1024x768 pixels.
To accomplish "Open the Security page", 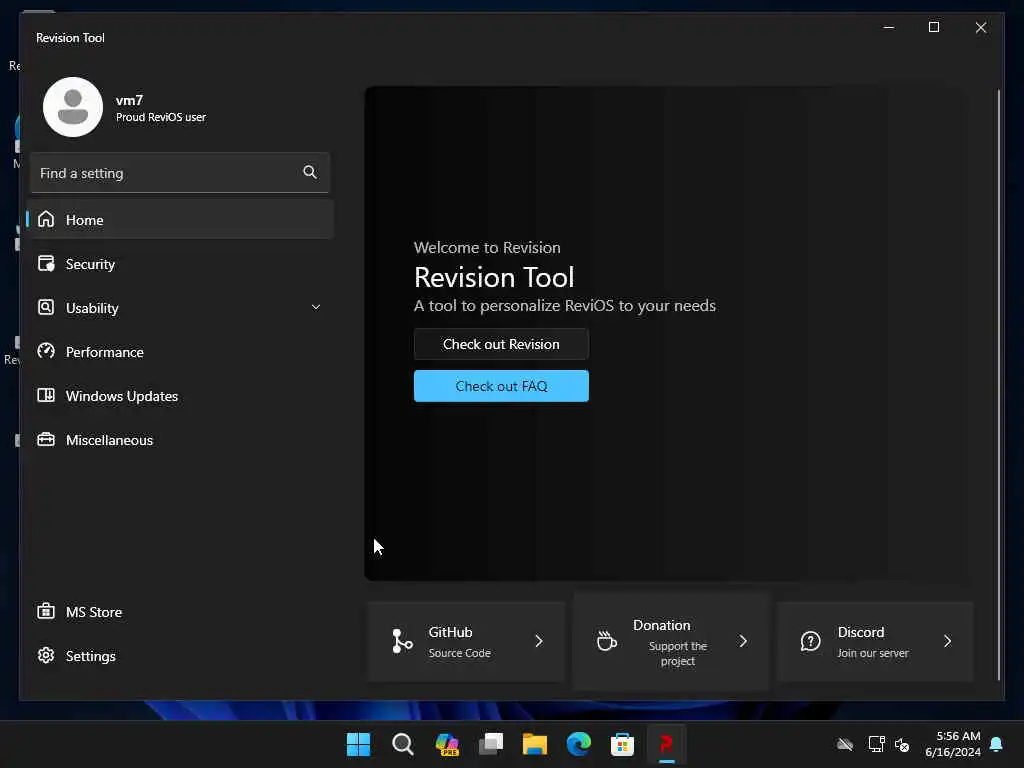I will (x=181, y=264).
